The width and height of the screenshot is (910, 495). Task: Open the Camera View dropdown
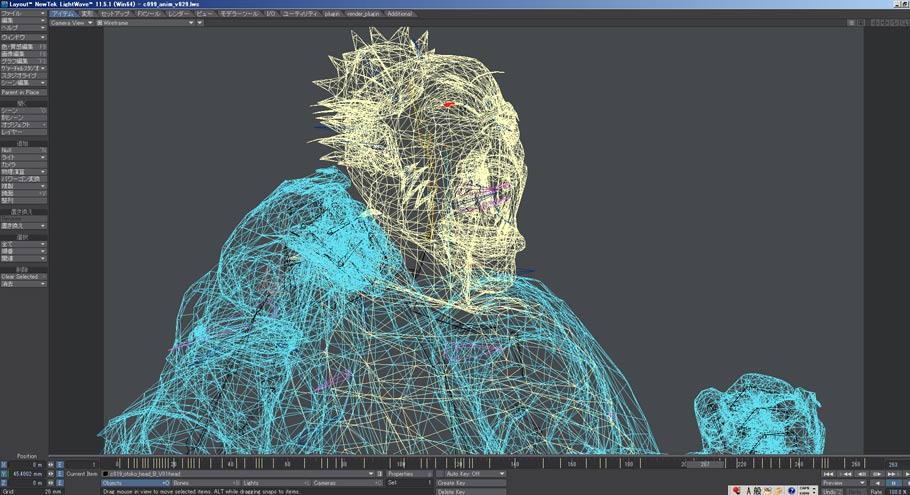(72, 22)
